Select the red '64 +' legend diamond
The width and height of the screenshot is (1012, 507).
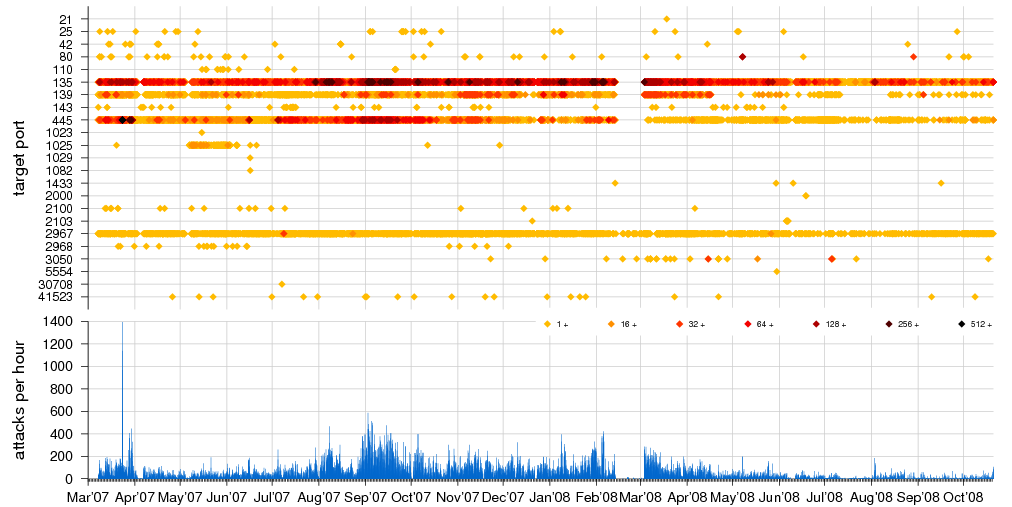747,324
